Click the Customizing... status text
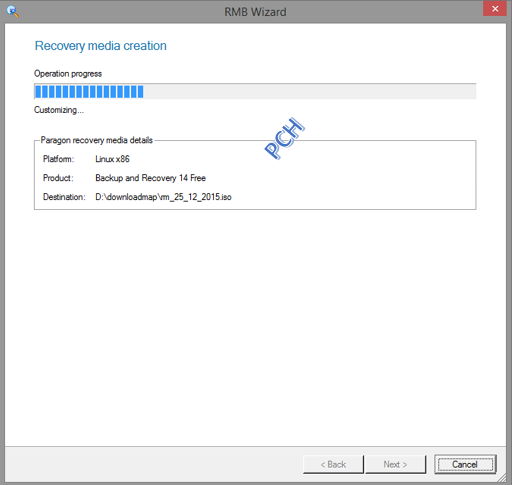Image resolution: width=512 pixels, height=485 pixels. (59, 110)
